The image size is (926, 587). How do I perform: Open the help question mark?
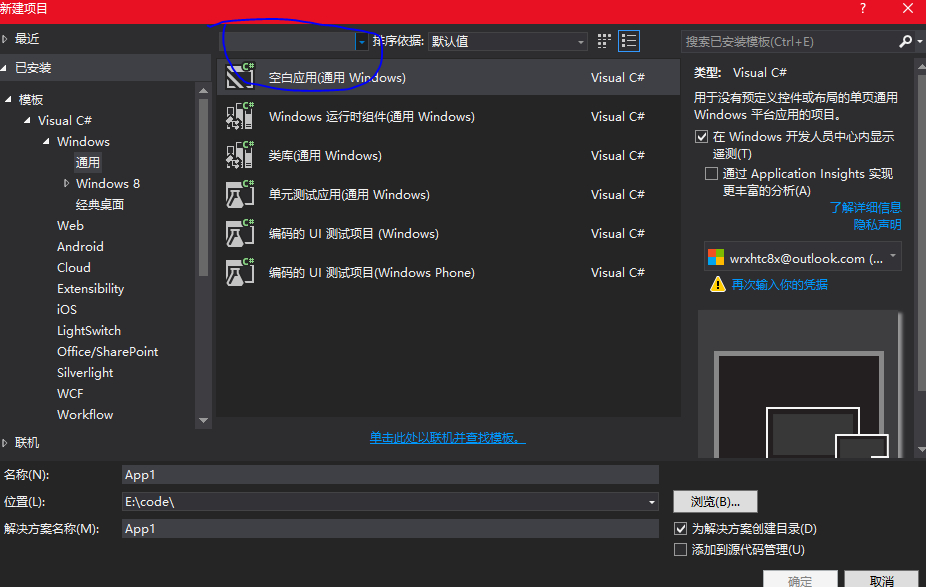tap(863, 8)
